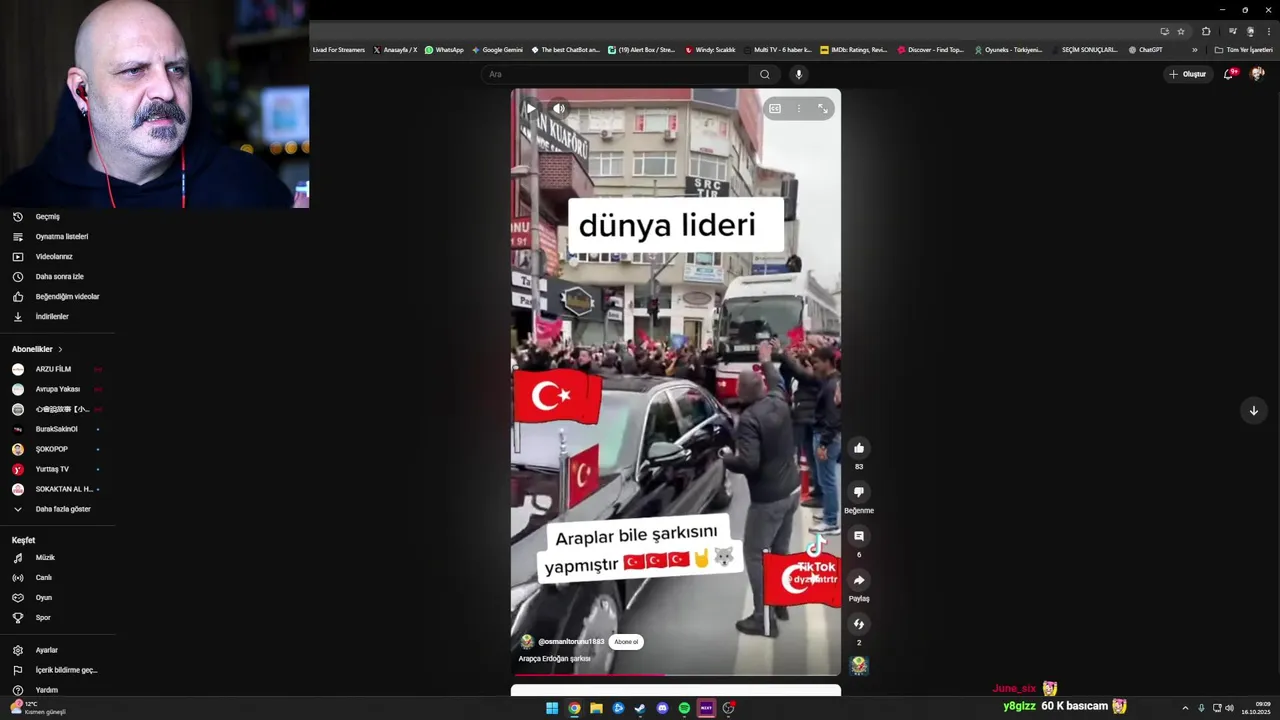
Task: Mute the Shorts video volume
Action: point(559,108)
